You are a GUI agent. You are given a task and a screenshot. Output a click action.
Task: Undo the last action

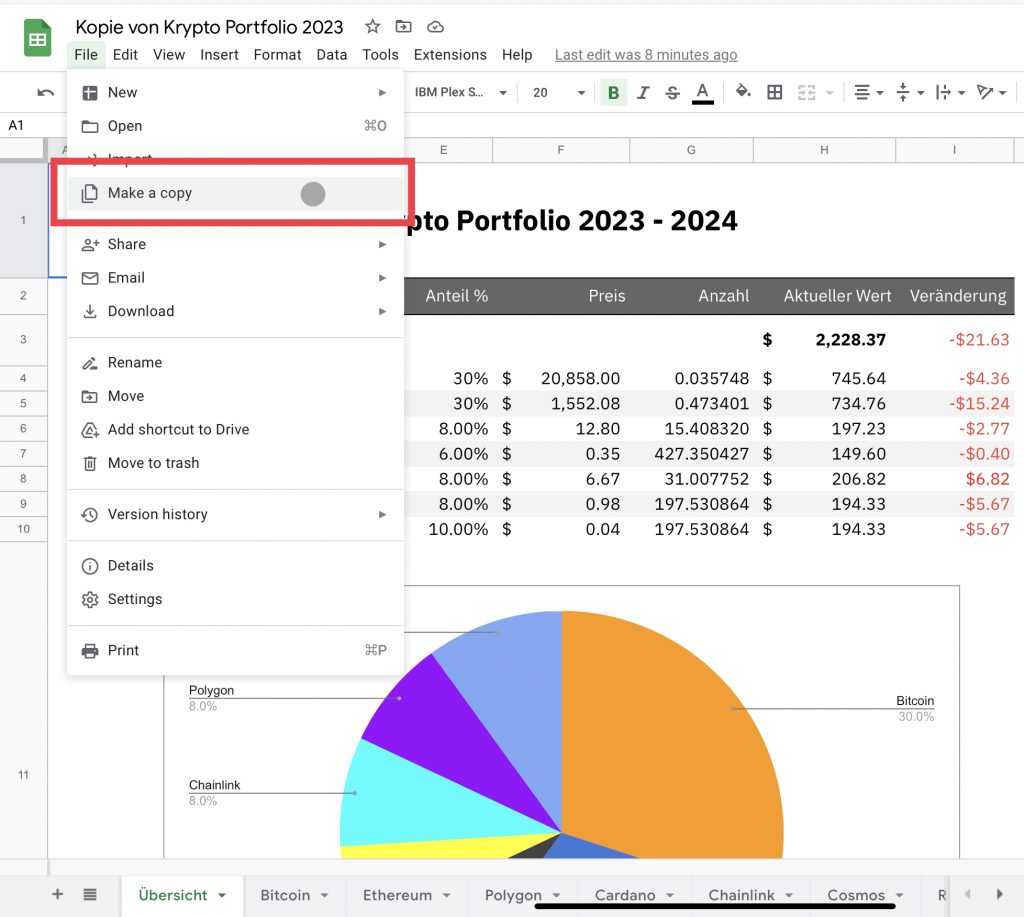pos(45,93)
